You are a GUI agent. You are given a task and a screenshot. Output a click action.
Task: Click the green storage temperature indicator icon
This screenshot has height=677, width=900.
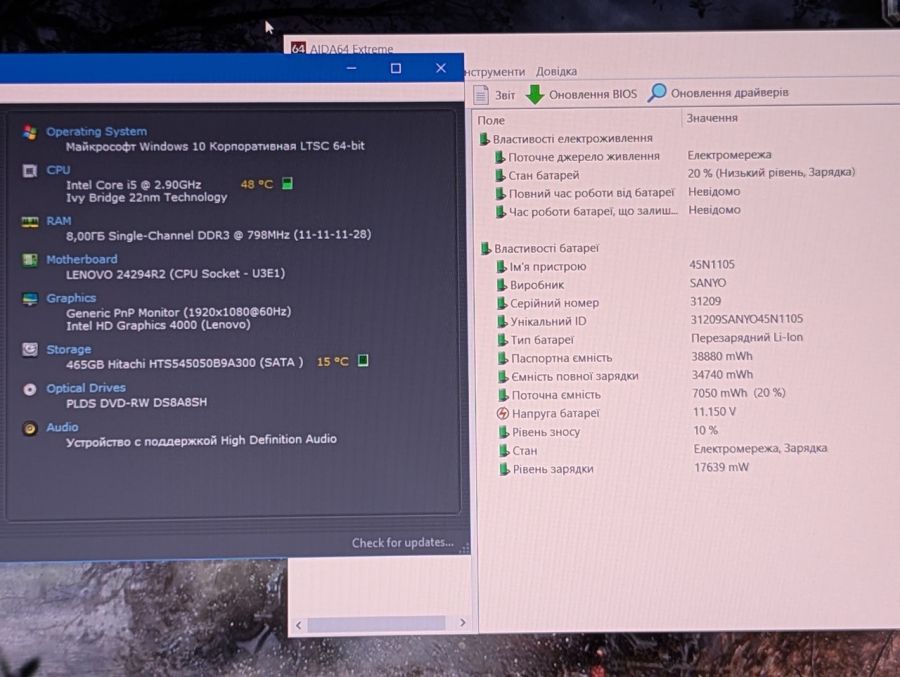363,360
